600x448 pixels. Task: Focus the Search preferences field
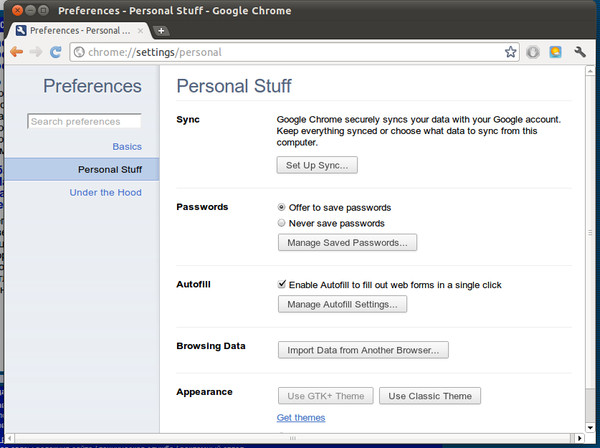coord(84,121)
